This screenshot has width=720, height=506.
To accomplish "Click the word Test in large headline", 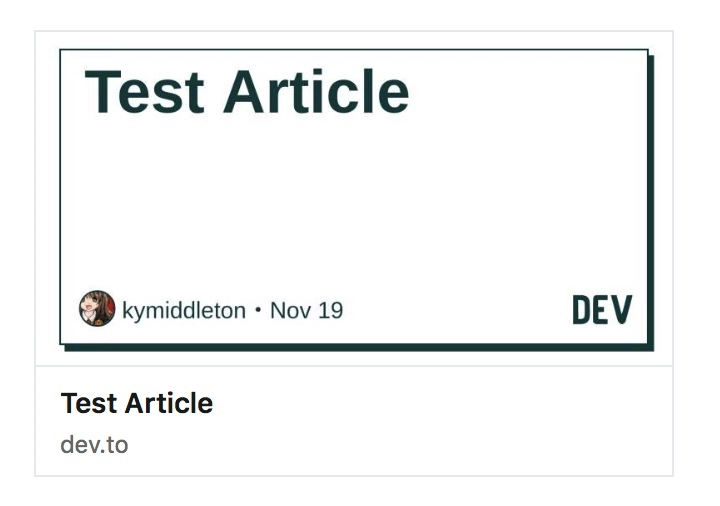I will pyautogui.click(x=145, y=92).
